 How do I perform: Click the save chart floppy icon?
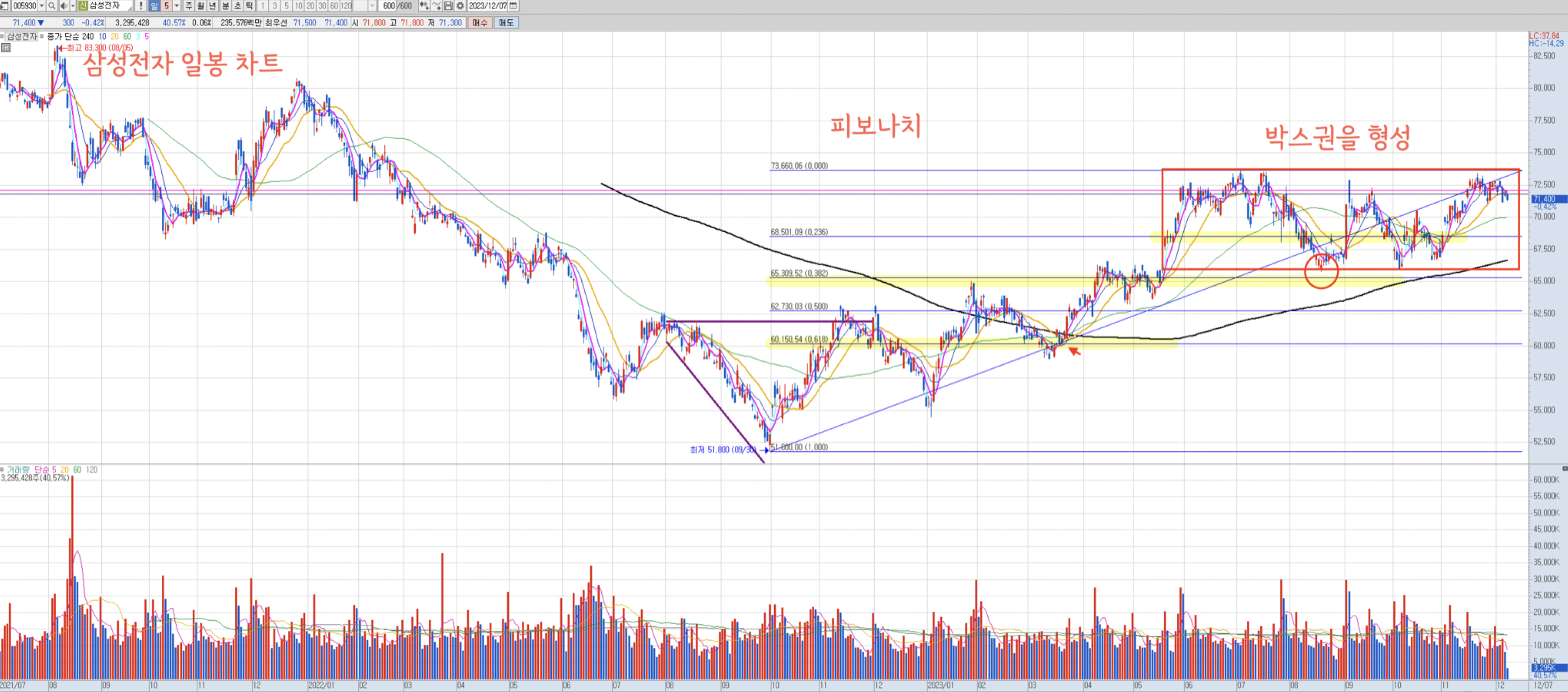448,6
